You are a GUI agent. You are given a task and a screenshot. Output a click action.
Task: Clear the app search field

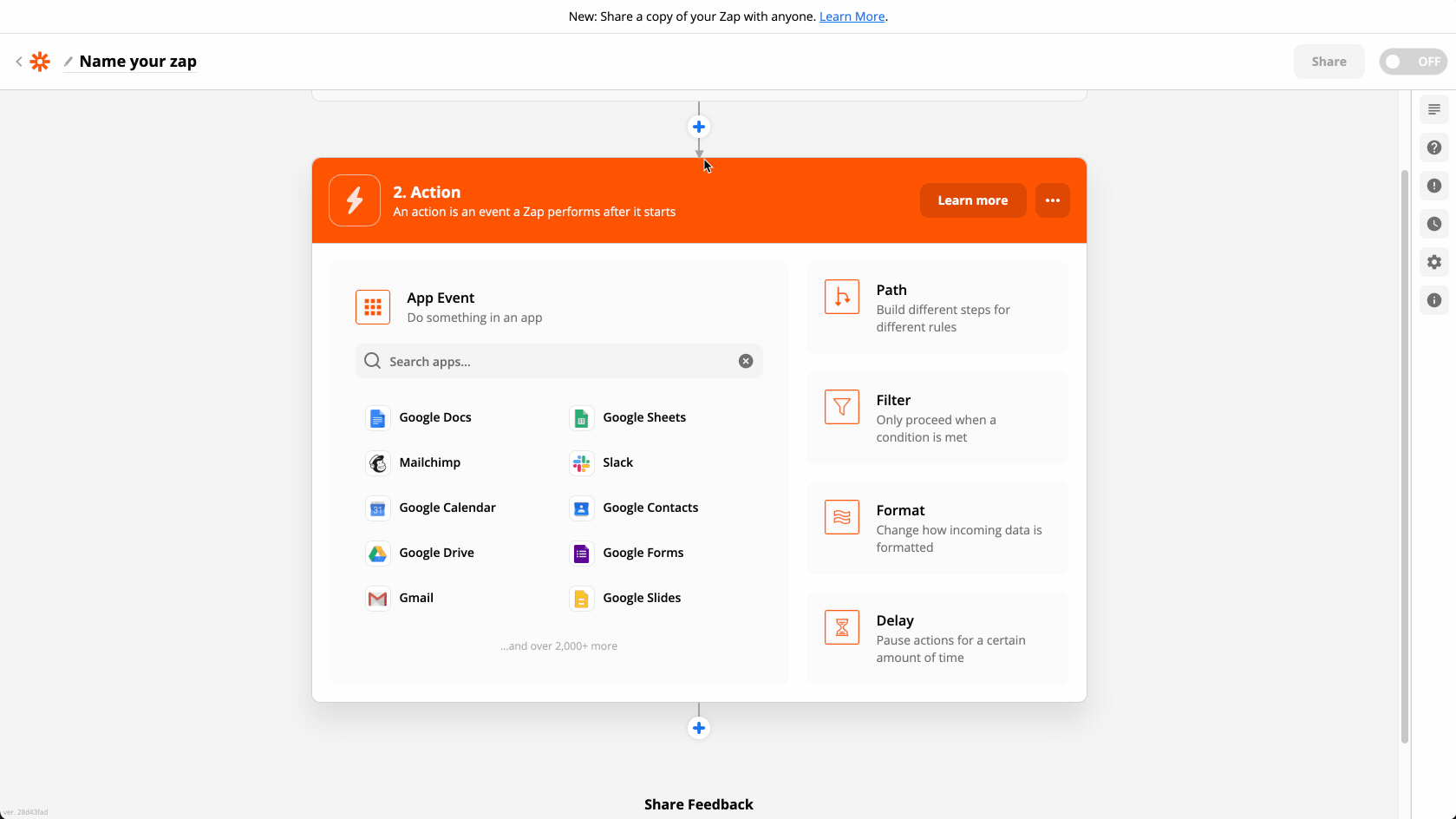tap(746, 361)
